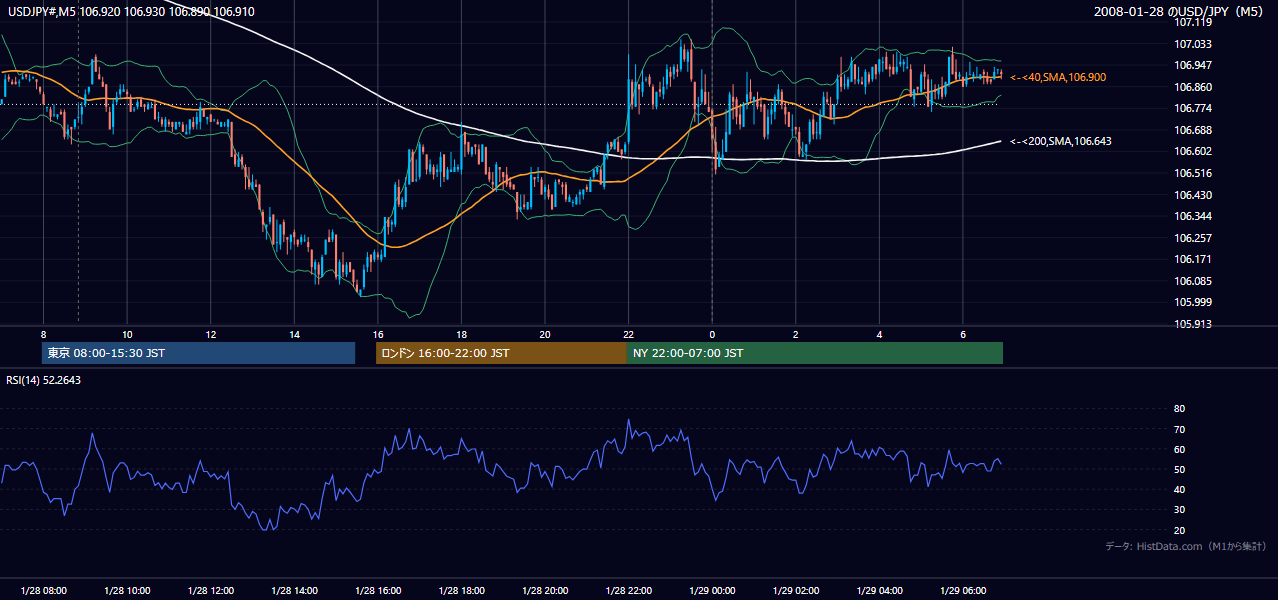1278x600 pixels.
Task: Click hour tick 8 under price chart
Action: pyautogui.click(x=43, y=334)
